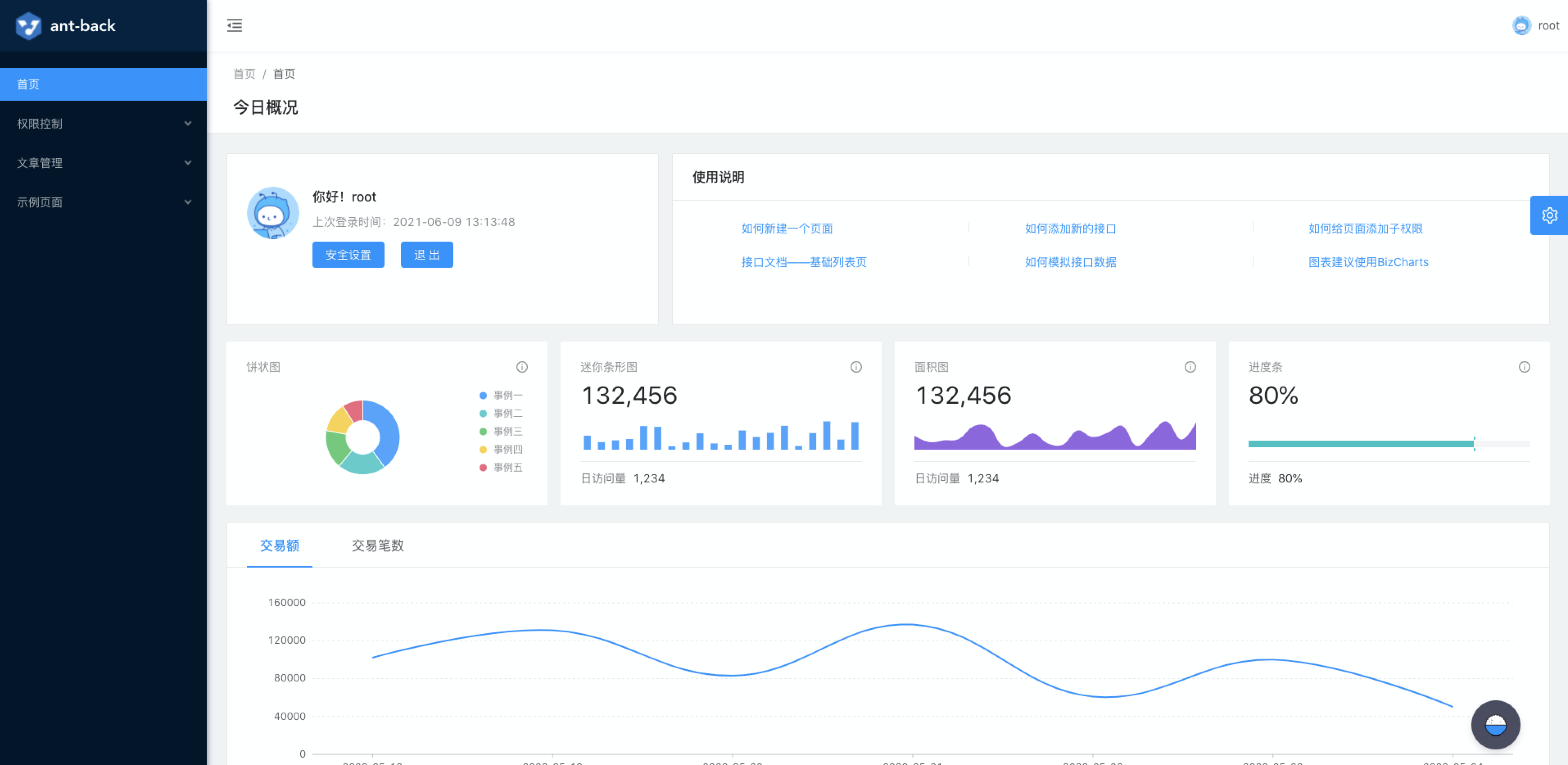Click the 今日概况 page title
Screen dimensions: 1568x765
[265, 107]
